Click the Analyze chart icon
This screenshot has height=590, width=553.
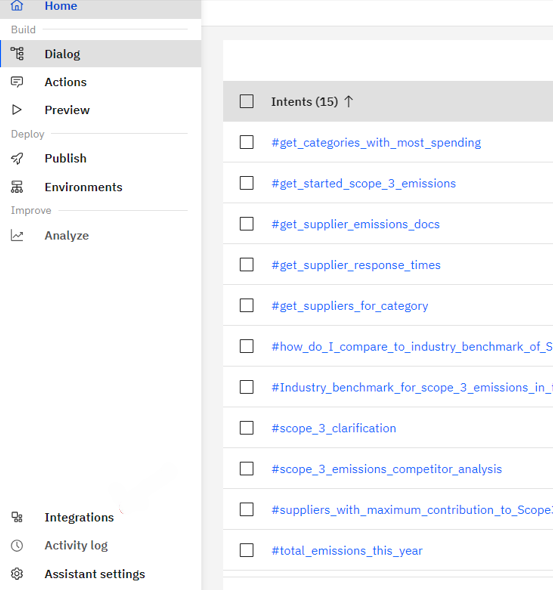17,236
